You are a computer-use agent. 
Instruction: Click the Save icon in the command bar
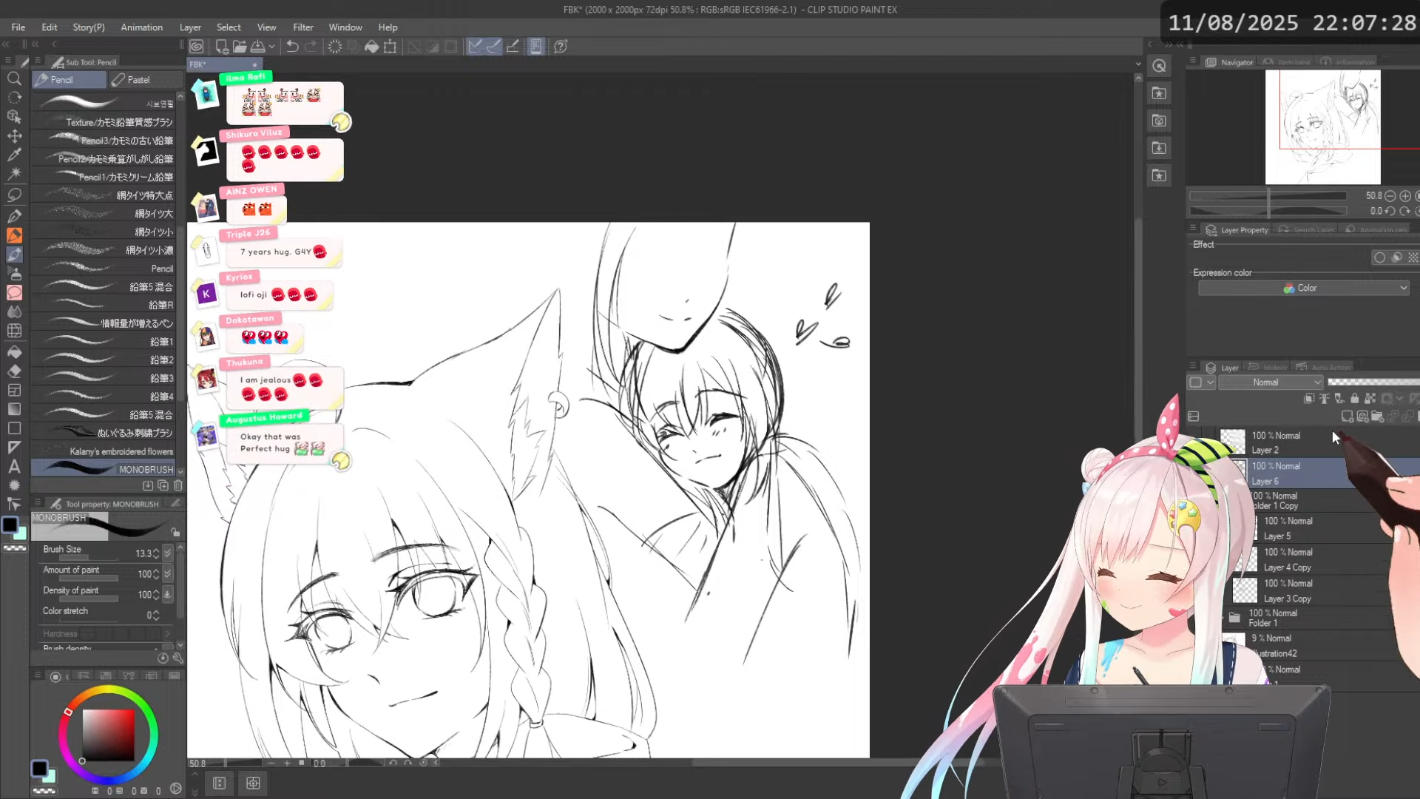pyautogui.click(x=258, y=46)
